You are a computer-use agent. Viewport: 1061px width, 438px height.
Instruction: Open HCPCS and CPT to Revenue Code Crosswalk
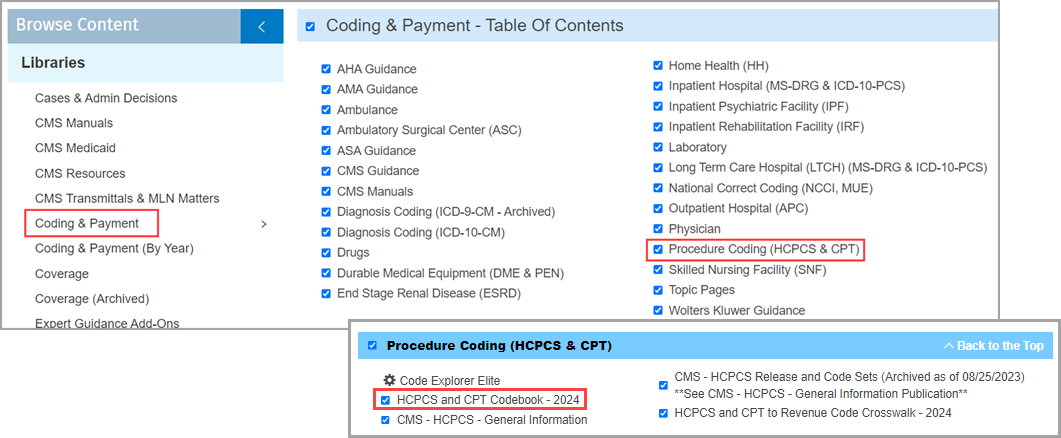coord(813,413)
